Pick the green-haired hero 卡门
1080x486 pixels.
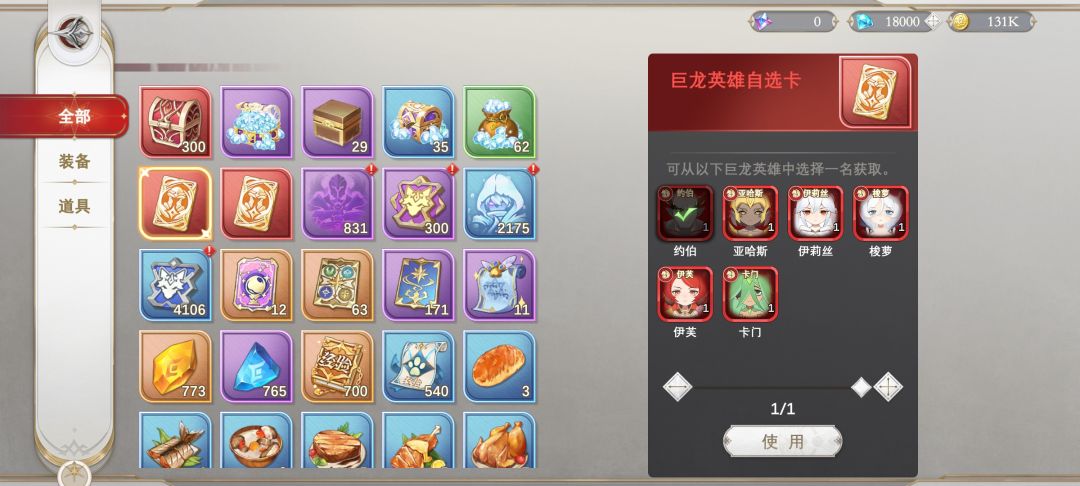tap(750, 294)
